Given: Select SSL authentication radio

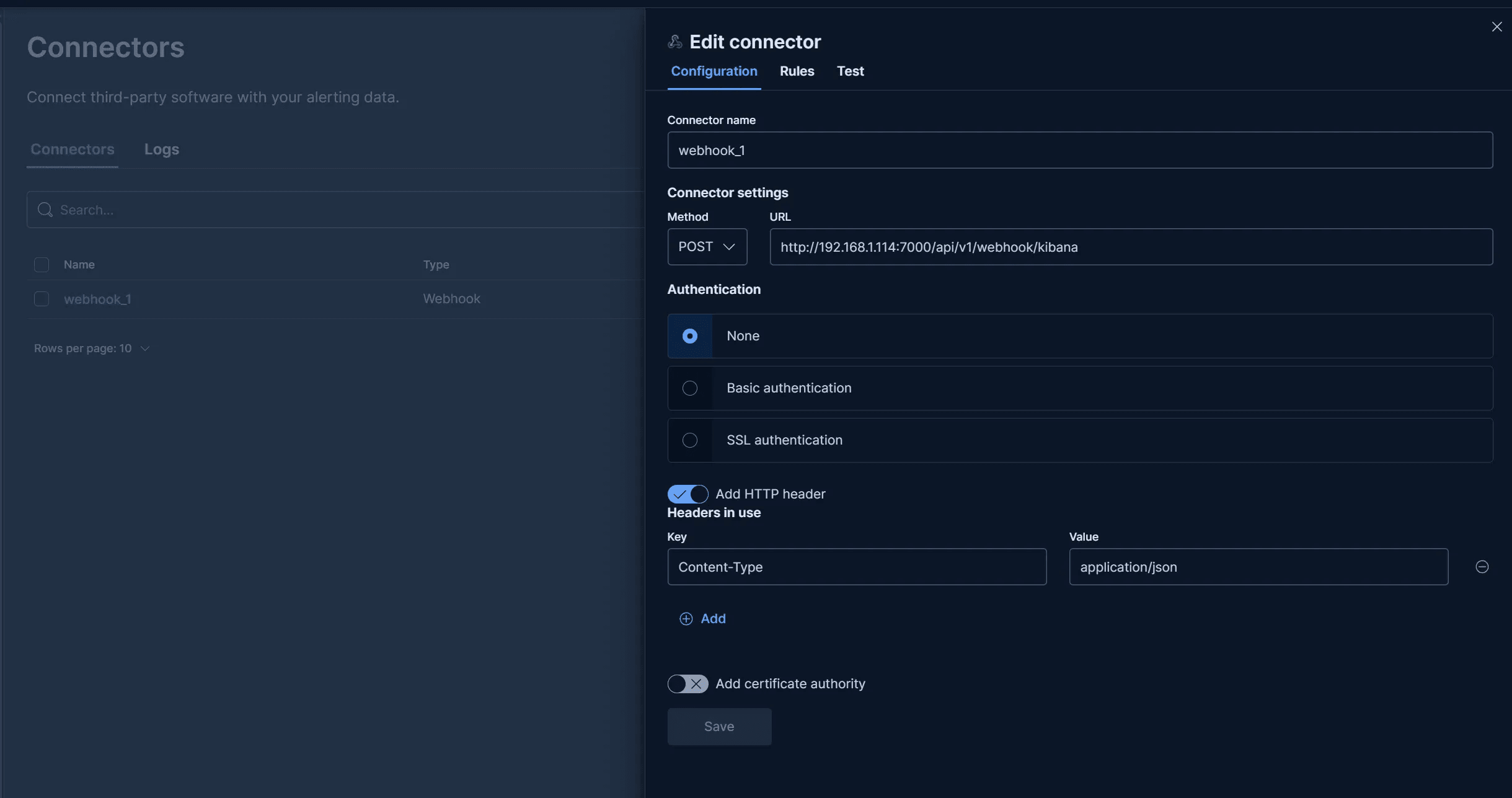Looking at the screenshot, I should pyautogui.click(x=689, y=440).
